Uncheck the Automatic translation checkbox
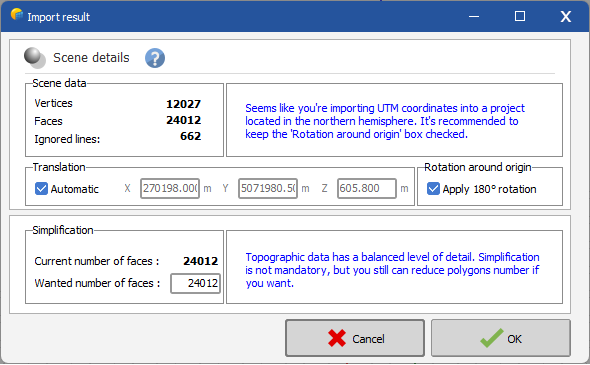This screenshot has width=590, height=365. [x=41, y=189]
